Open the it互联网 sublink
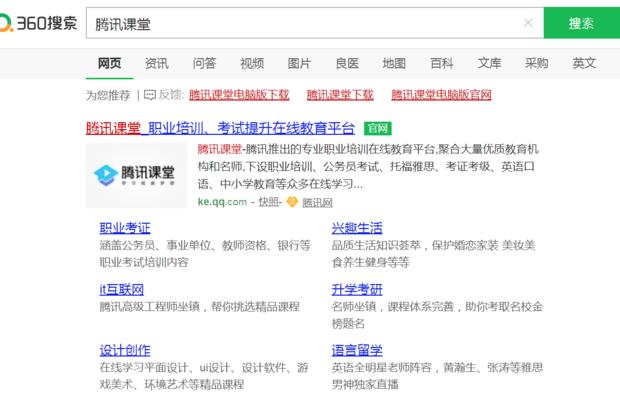This screenshot has width=620, height=393. (x=121, y=289)
